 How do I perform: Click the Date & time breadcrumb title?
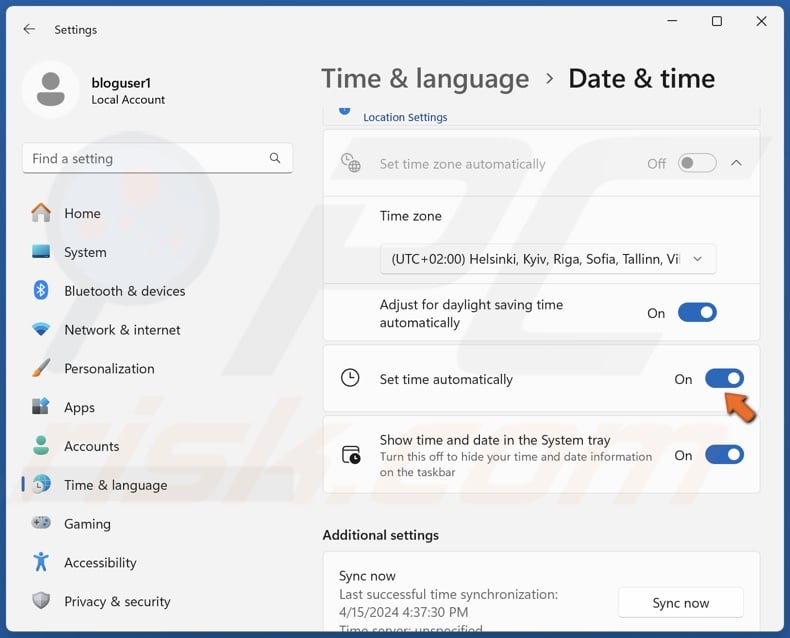coord(641,79)
